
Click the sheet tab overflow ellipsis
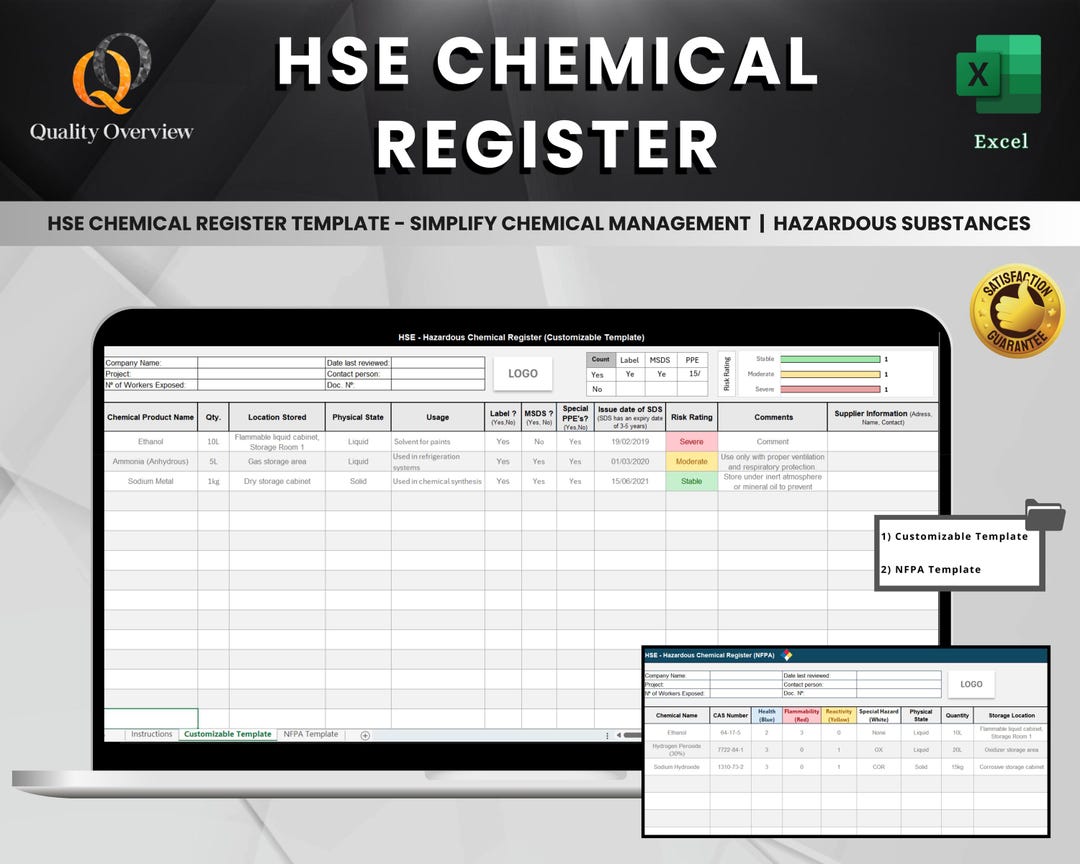tap(608, 734)
